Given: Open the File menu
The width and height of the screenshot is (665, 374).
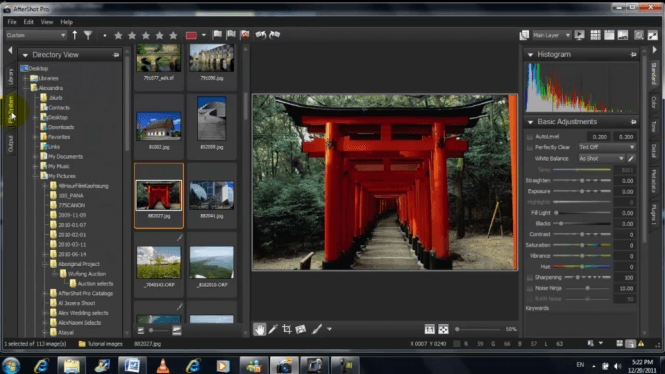Looking at the screenshot, I should [x=12, y=22].
